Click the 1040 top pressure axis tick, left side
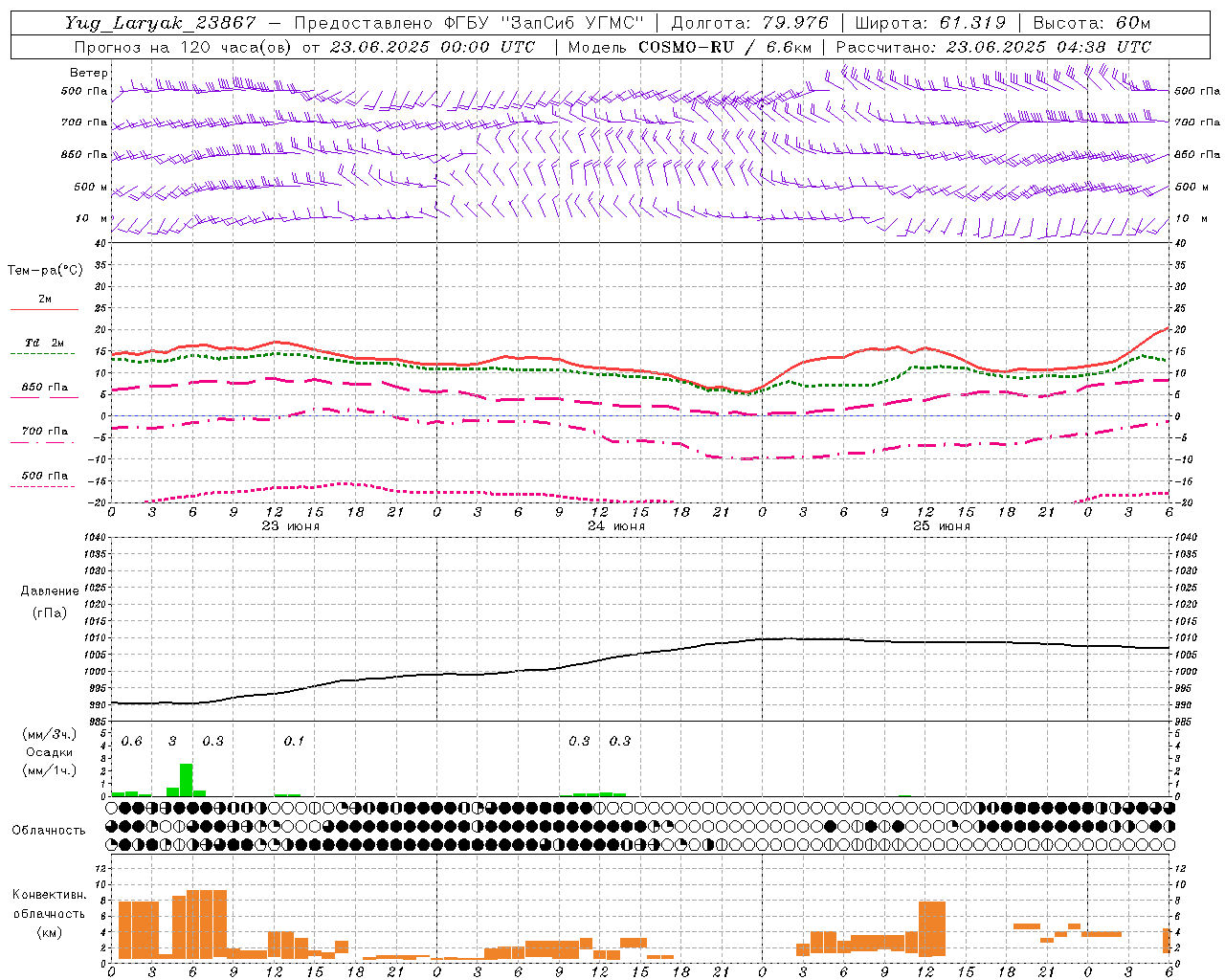Screen dimensions: 1225x980 (94, 538)
